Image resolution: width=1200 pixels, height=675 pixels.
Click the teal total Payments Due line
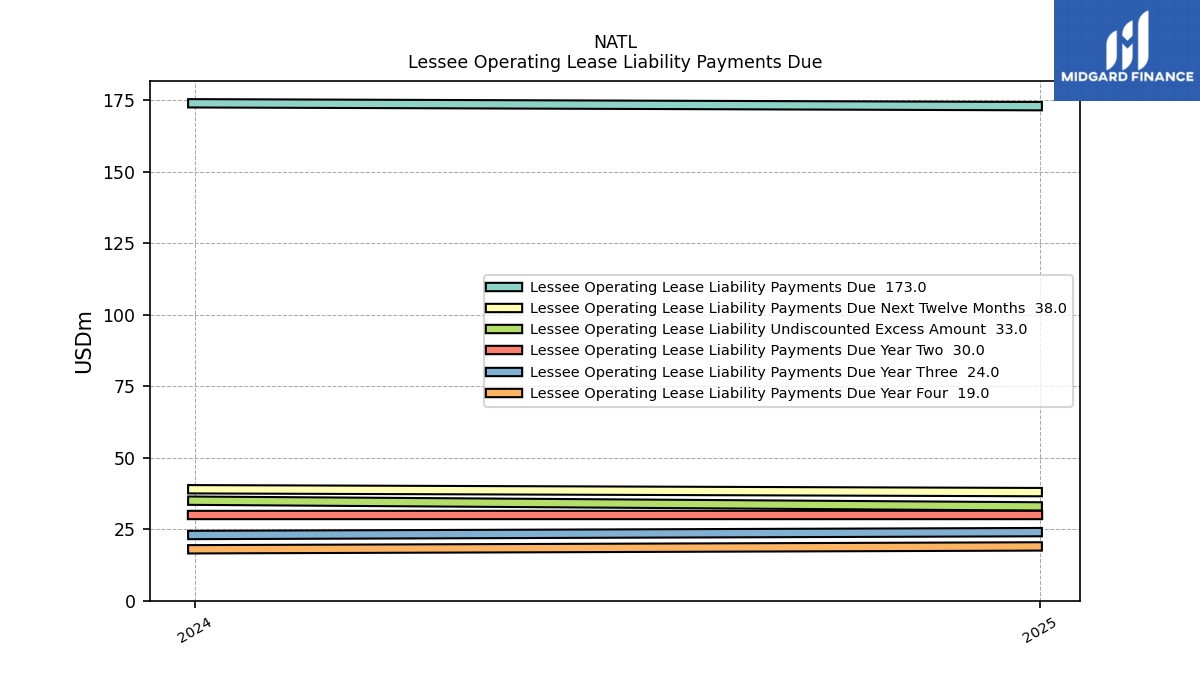[615, 104]
